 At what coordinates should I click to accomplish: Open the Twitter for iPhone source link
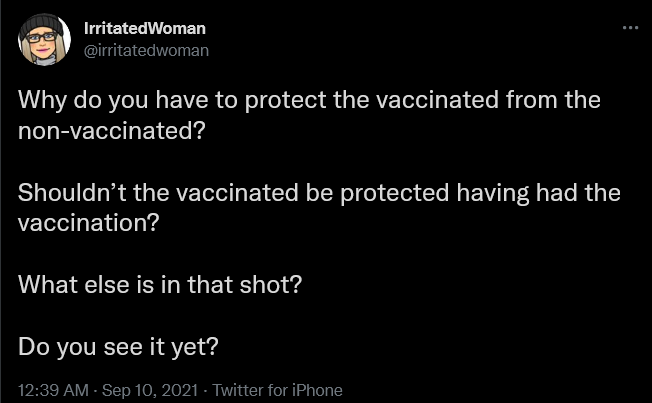278,390
